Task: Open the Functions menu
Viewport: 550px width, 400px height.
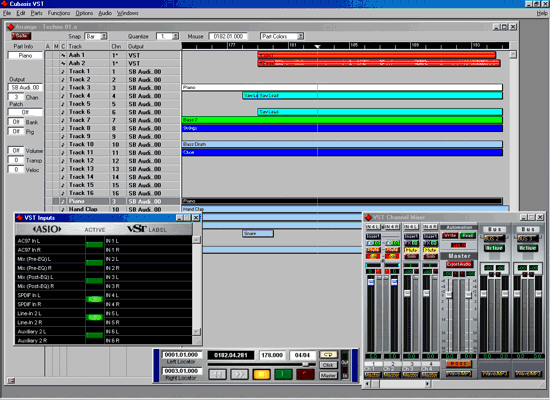Action: point(59,13)
